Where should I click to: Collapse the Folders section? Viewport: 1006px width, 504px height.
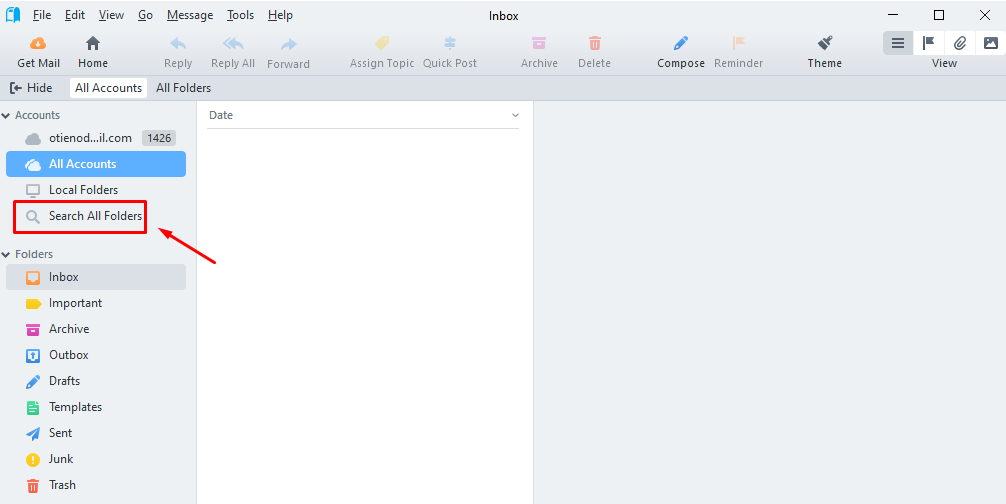6,255
